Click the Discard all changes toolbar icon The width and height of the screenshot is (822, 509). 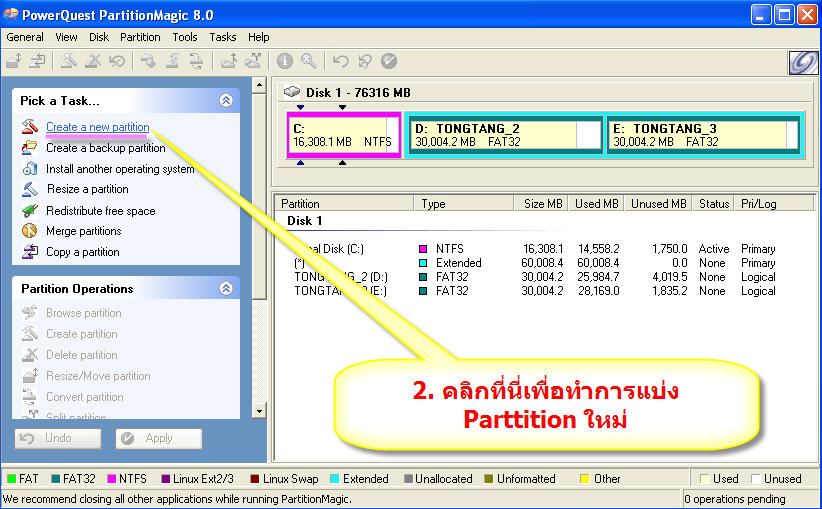pos(365,61)
